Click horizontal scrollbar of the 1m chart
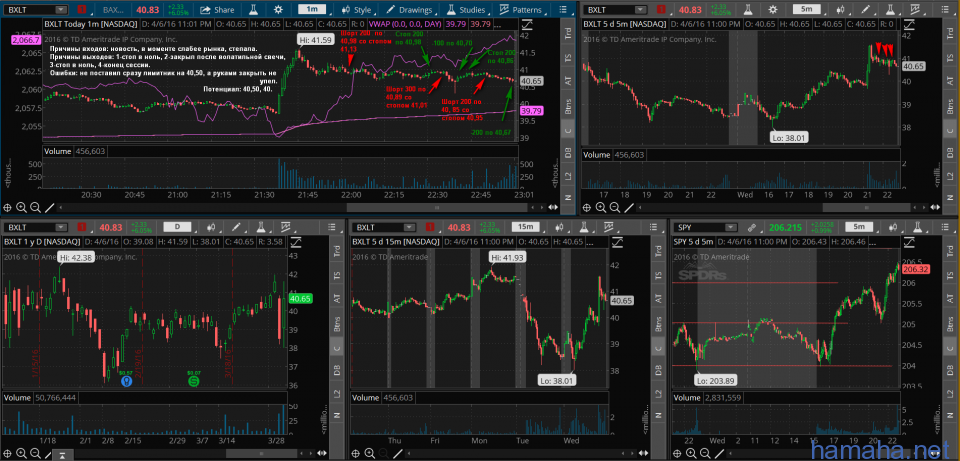 point(436,208)
